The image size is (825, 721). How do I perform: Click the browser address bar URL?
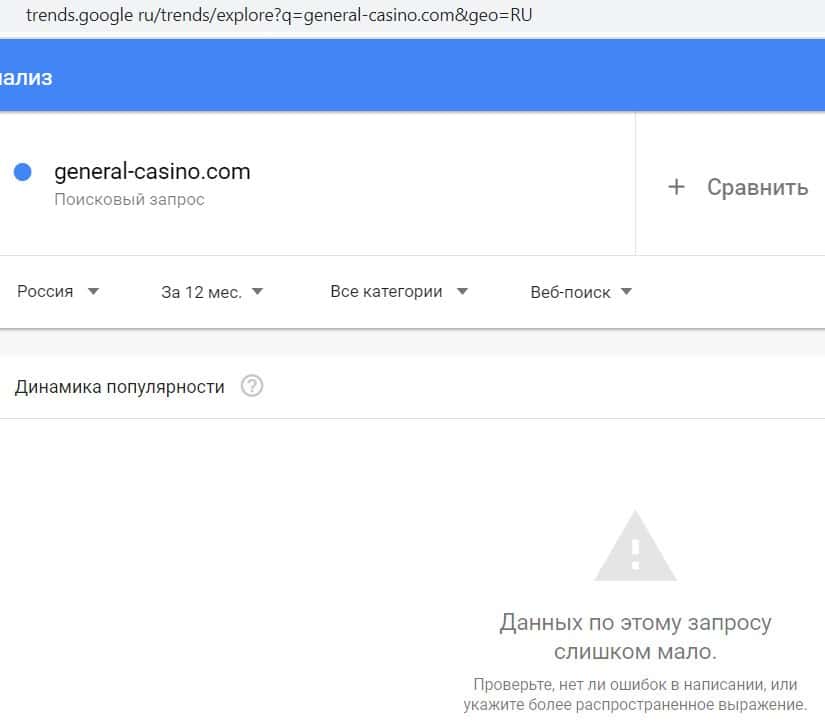272,17
